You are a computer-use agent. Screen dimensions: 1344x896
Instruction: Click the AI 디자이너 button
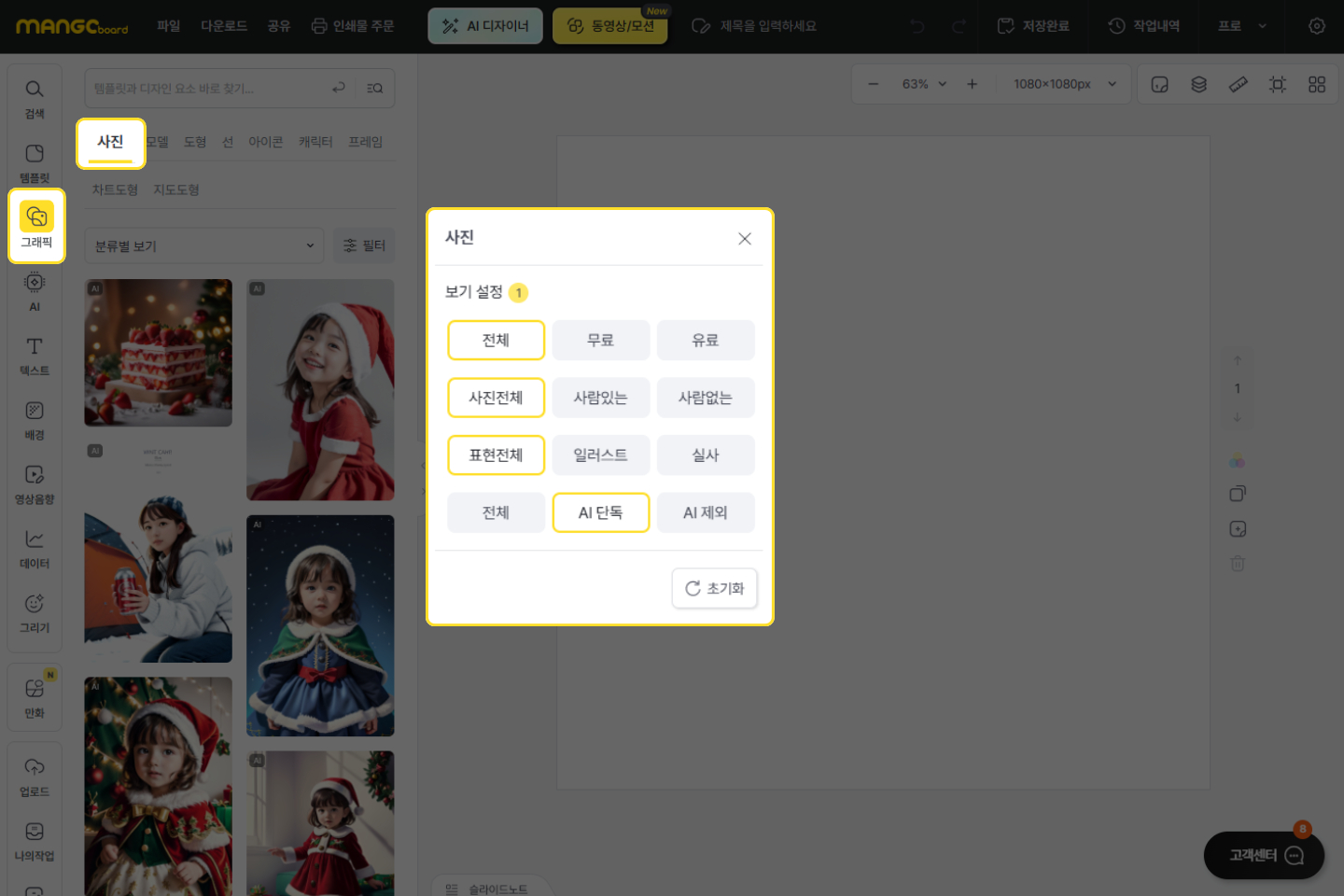pyautogui.click(x=485, y=26)
